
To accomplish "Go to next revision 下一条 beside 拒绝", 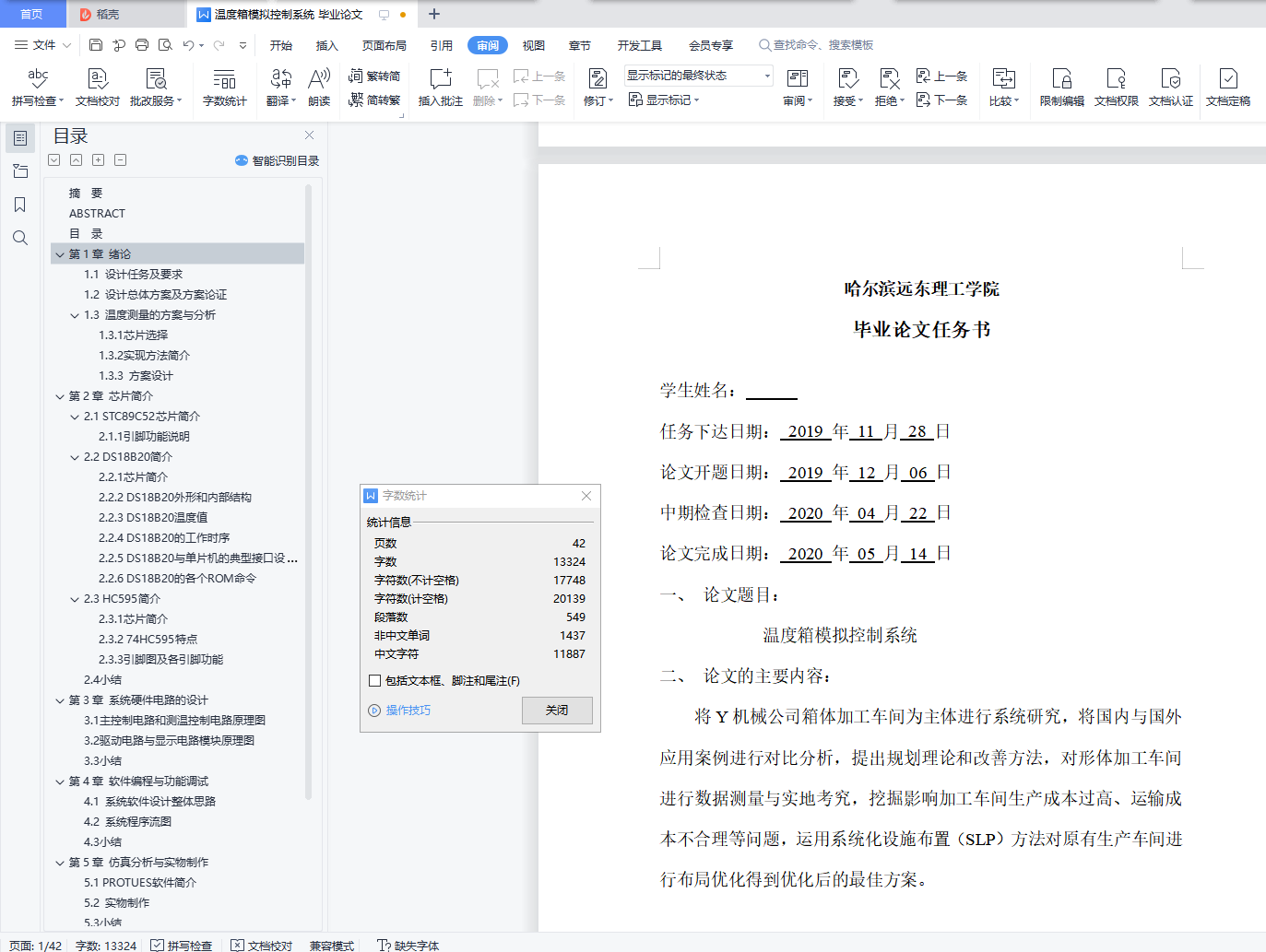I will pos(941,100).
